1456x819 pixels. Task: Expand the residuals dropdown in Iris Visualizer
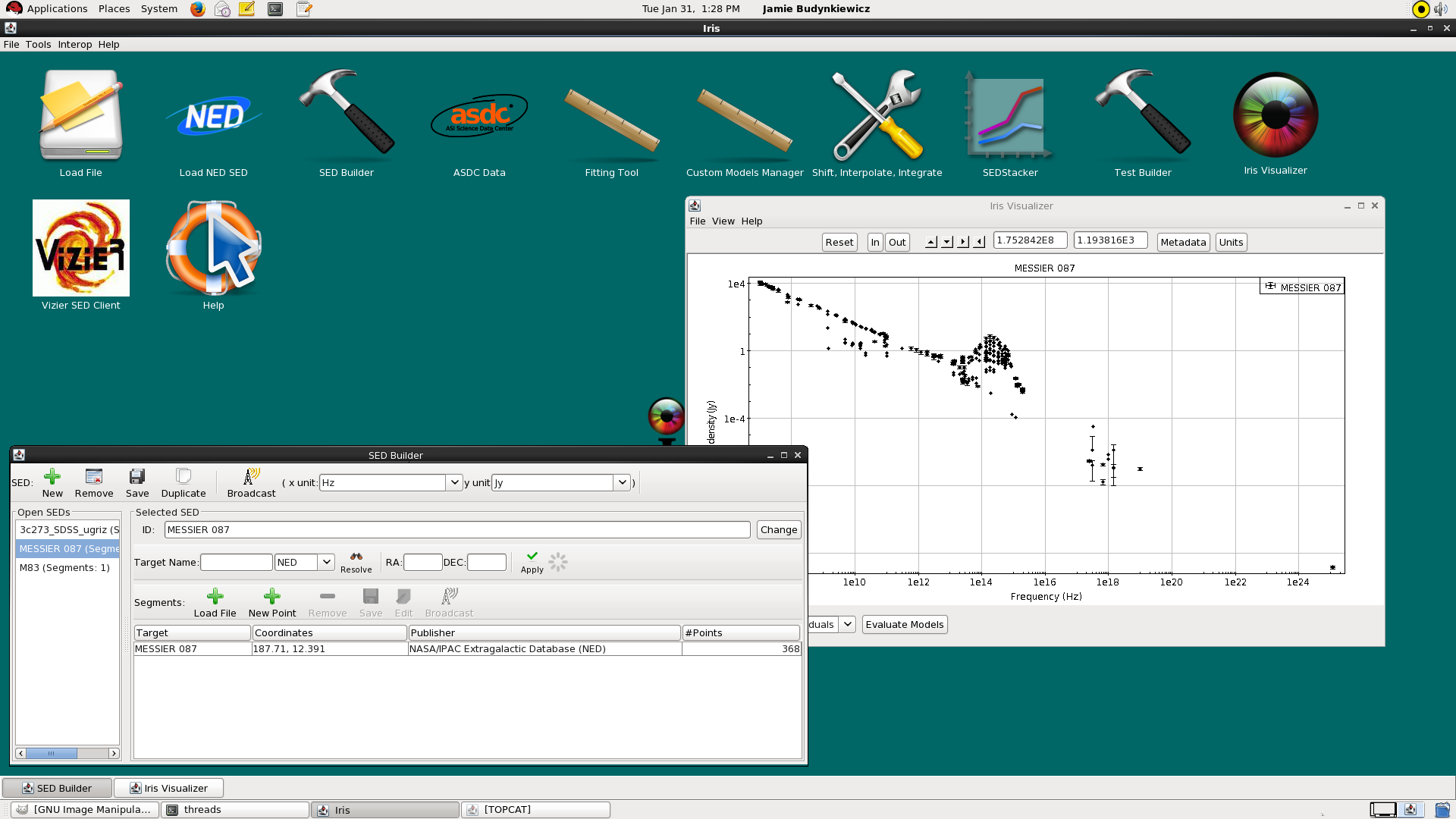[x=848, y=624]
